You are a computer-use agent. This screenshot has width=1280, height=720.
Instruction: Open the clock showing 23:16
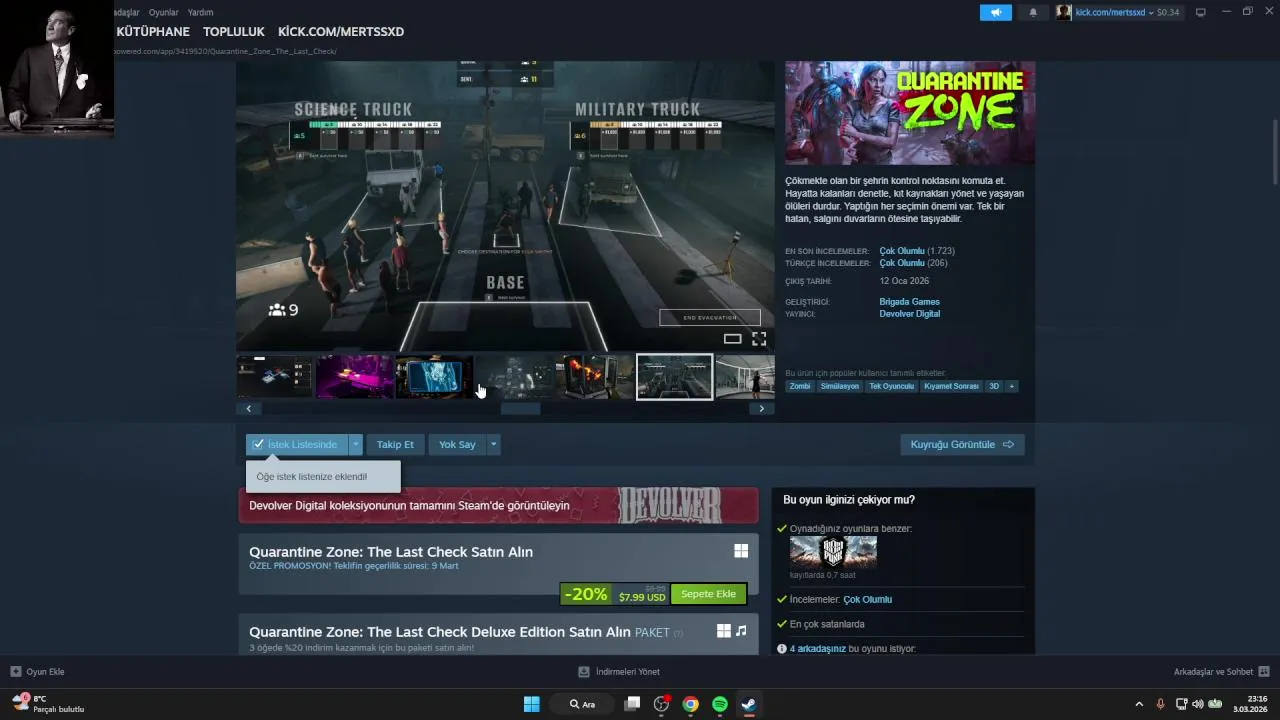pos(1250,704)
